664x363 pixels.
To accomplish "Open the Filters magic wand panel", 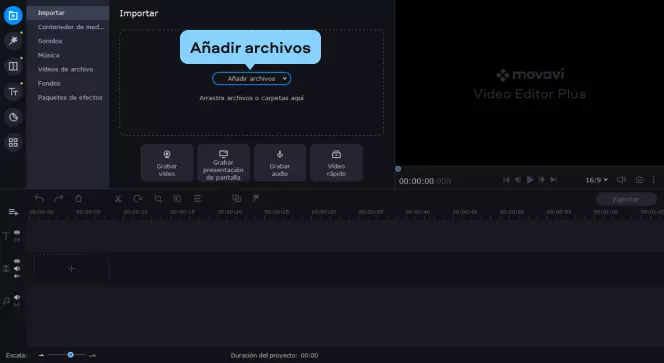I will 13,41.
